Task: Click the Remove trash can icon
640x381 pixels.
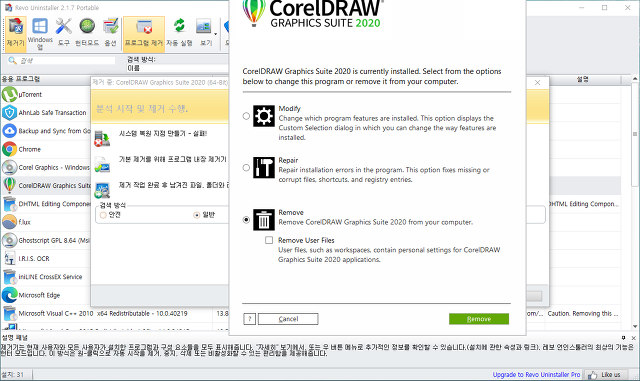Action: coord(264,220)
